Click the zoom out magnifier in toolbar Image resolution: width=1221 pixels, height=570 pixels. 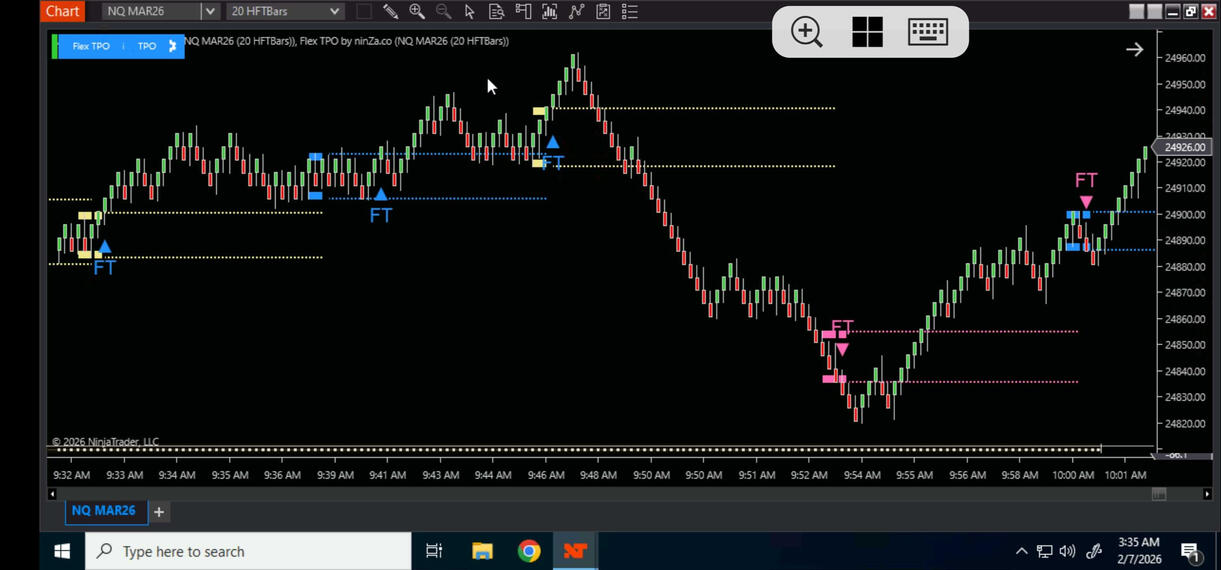click(x=443, y=12)
